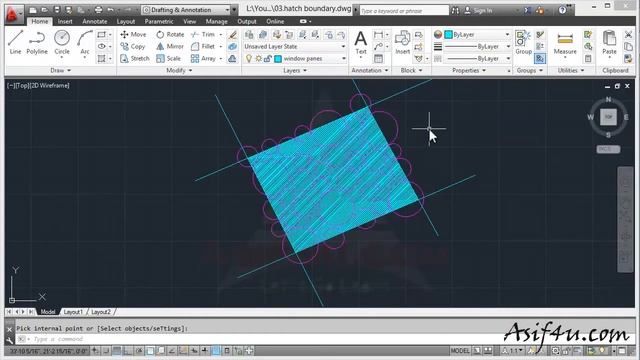Activate the Mirror tool

tap(170, 47)
